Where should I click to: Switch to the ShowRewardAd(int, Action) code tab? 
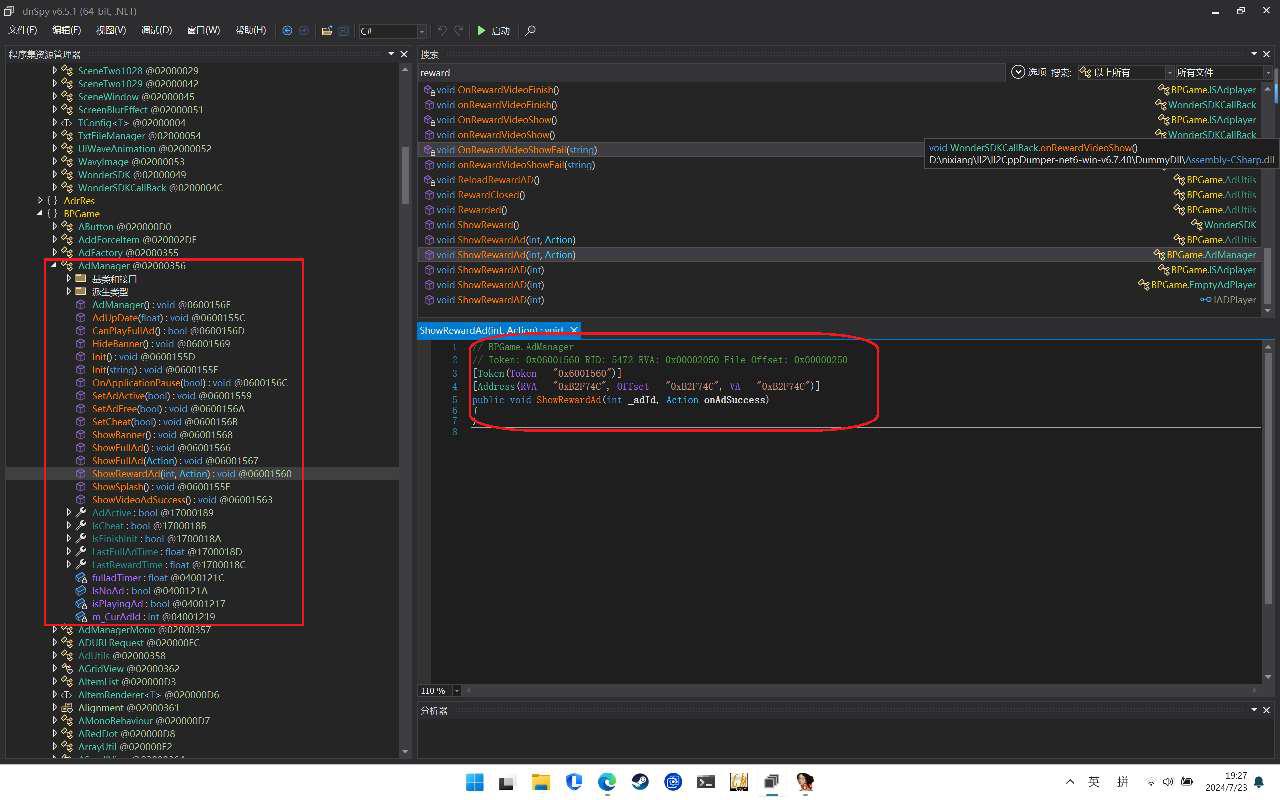[493, 330]
